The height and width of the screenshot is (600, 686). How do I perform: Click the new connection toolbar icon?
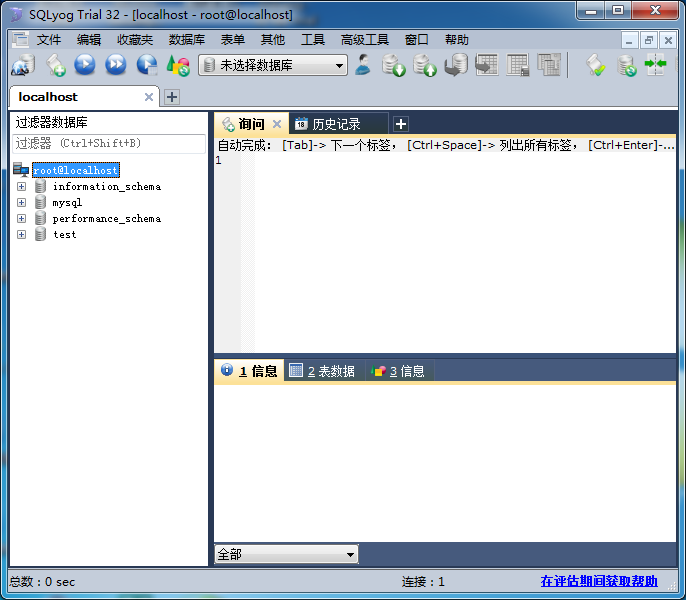23,65
